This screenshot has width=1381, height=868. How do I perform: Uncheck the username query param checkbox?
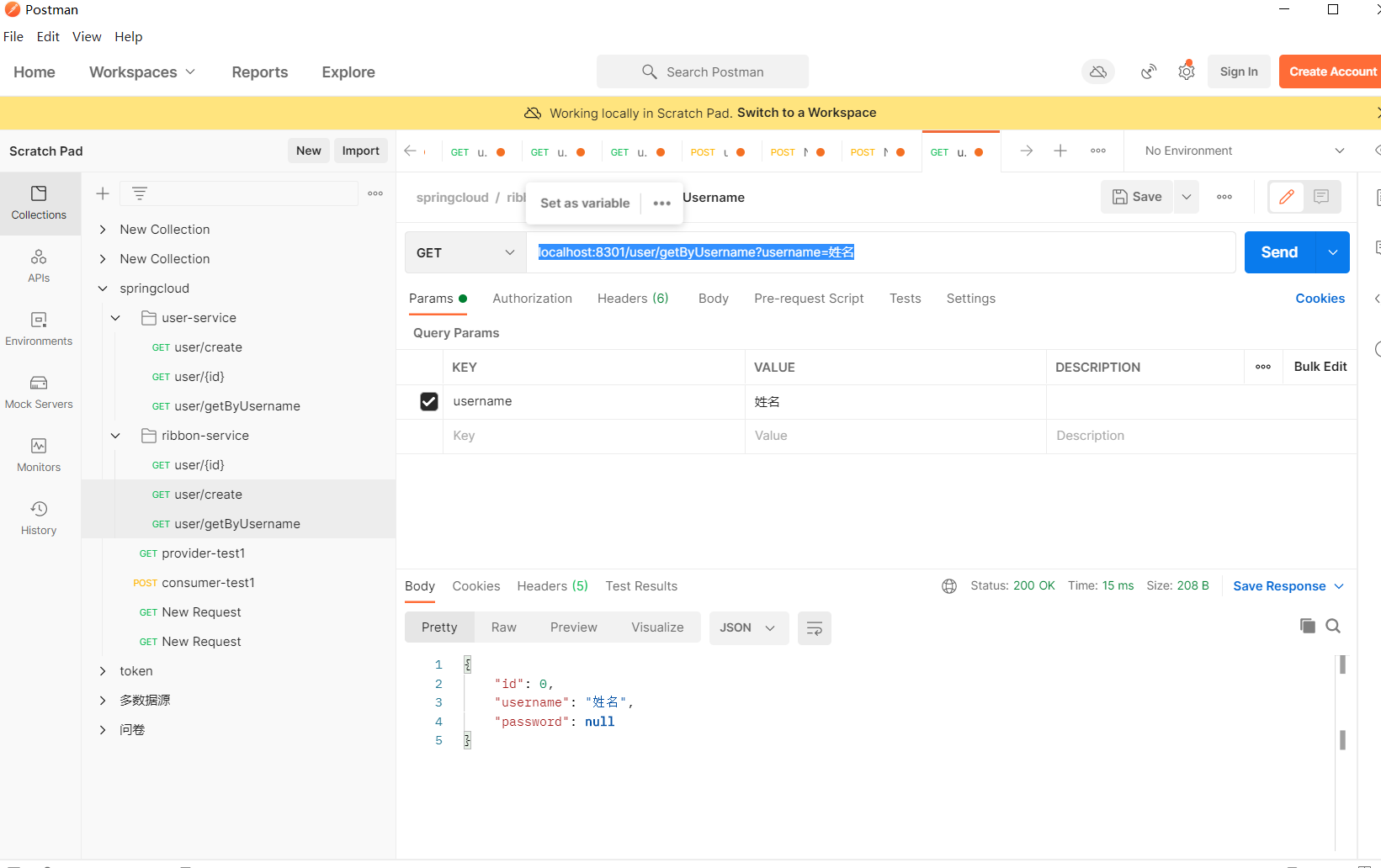429,402
